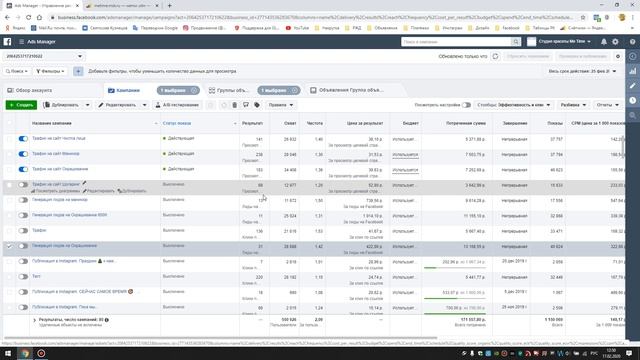Click the horizontal scrollbar under the table
The width and height of the screenshot is (640, 360).
coord(220,338)
